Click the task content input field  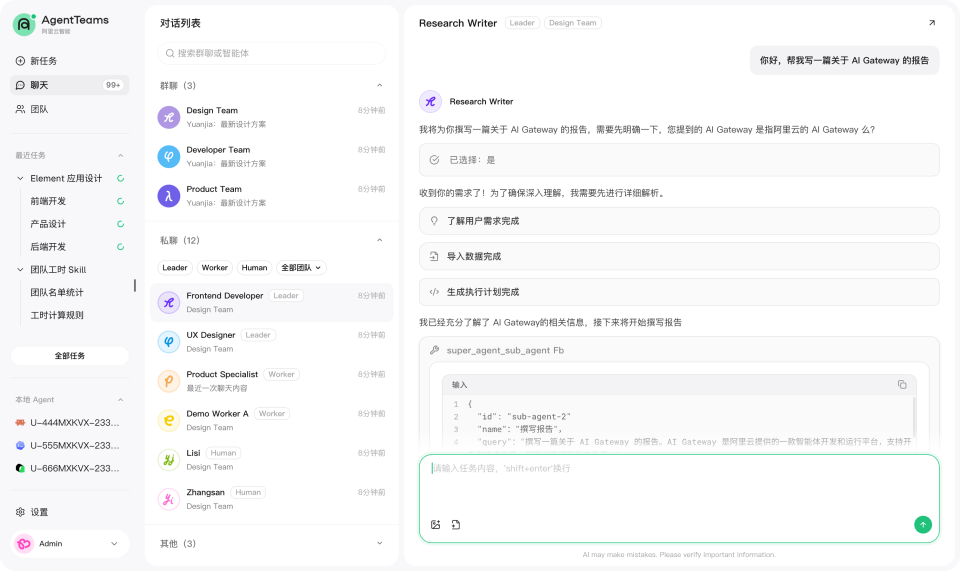click(679, 485)
